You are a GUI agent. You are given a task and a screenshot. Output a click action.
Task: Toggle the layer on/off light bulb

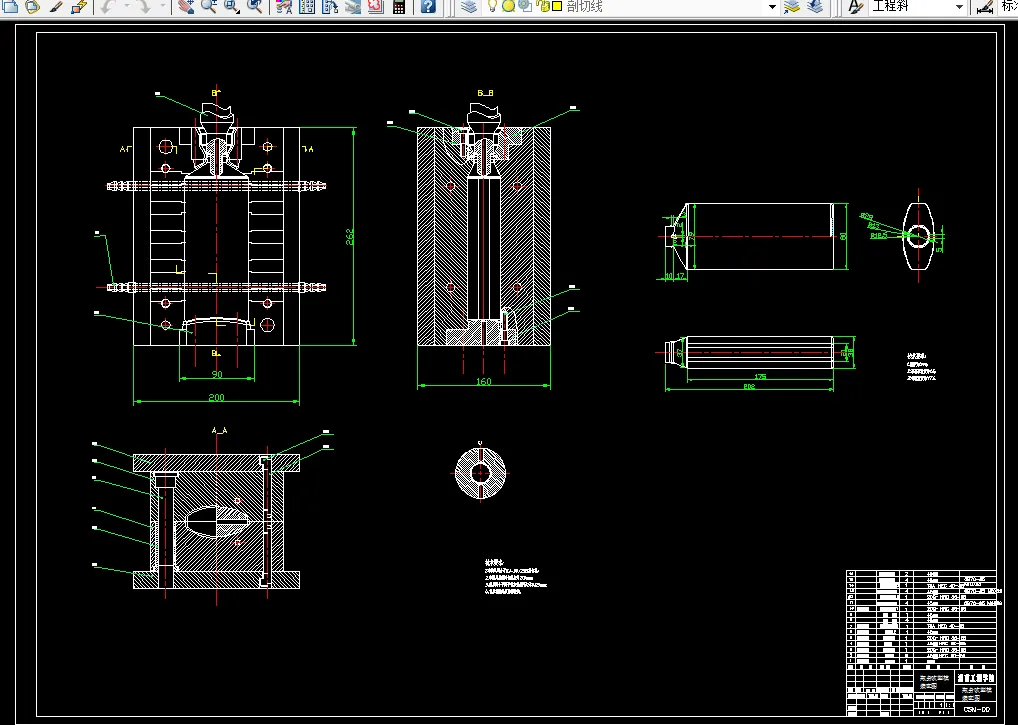pos(493,6)
